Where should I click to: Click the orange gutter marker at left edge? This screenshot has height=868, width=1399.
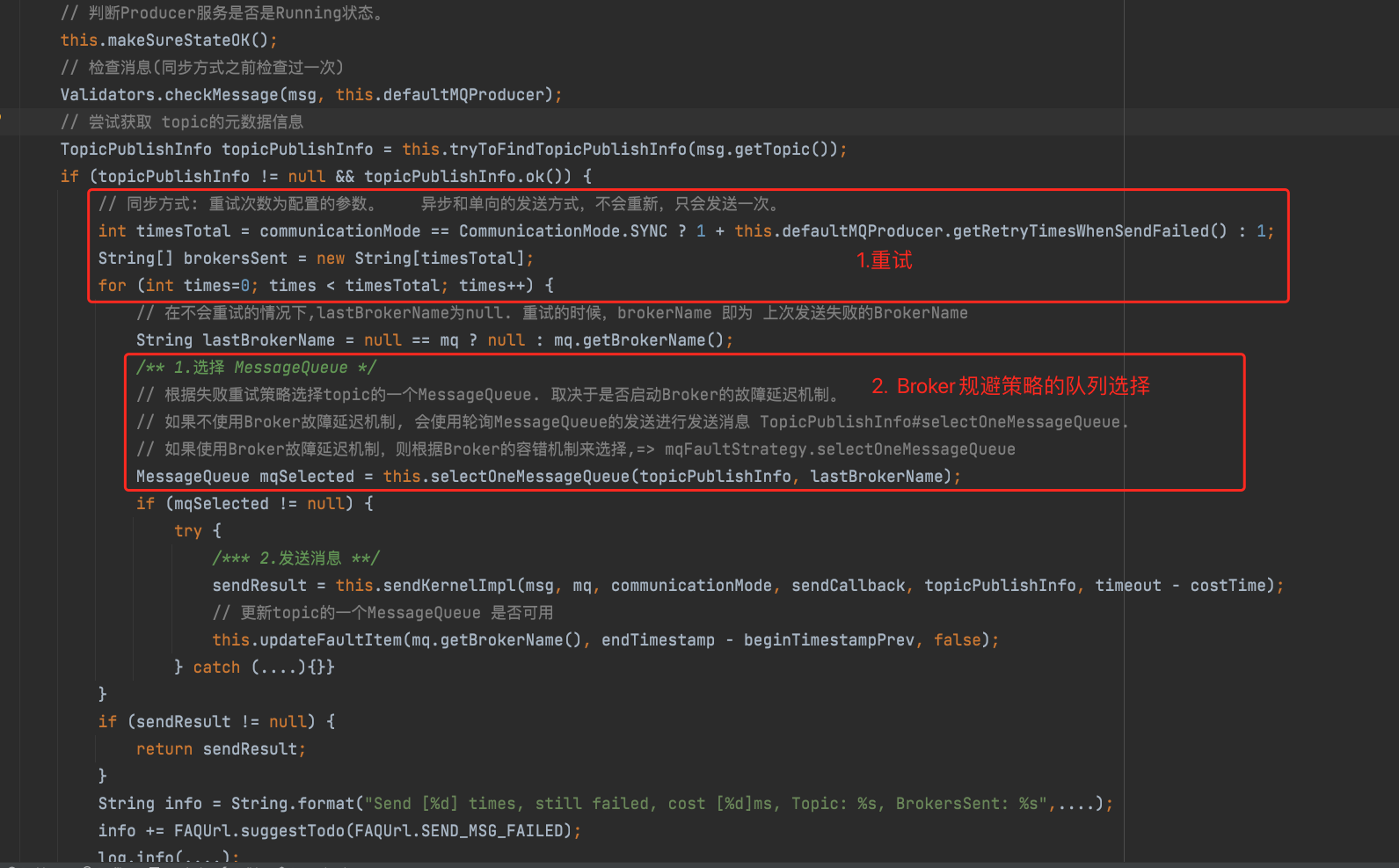point(2,115)
